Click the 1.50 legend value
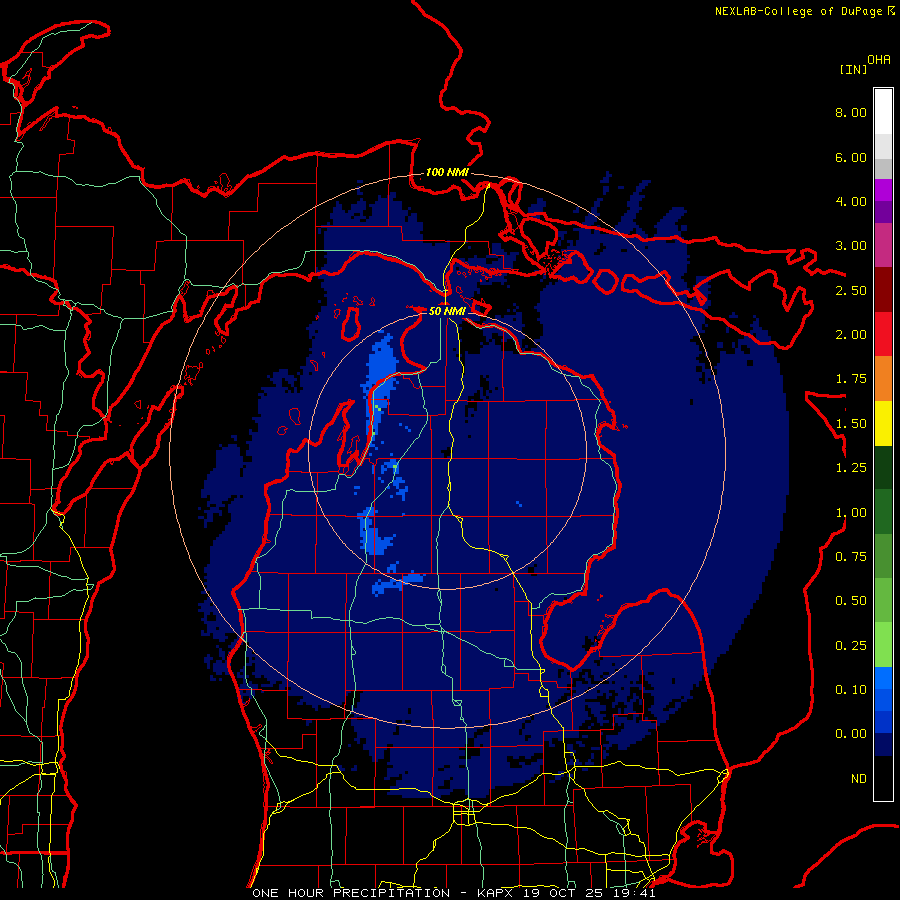 point(851,424)
